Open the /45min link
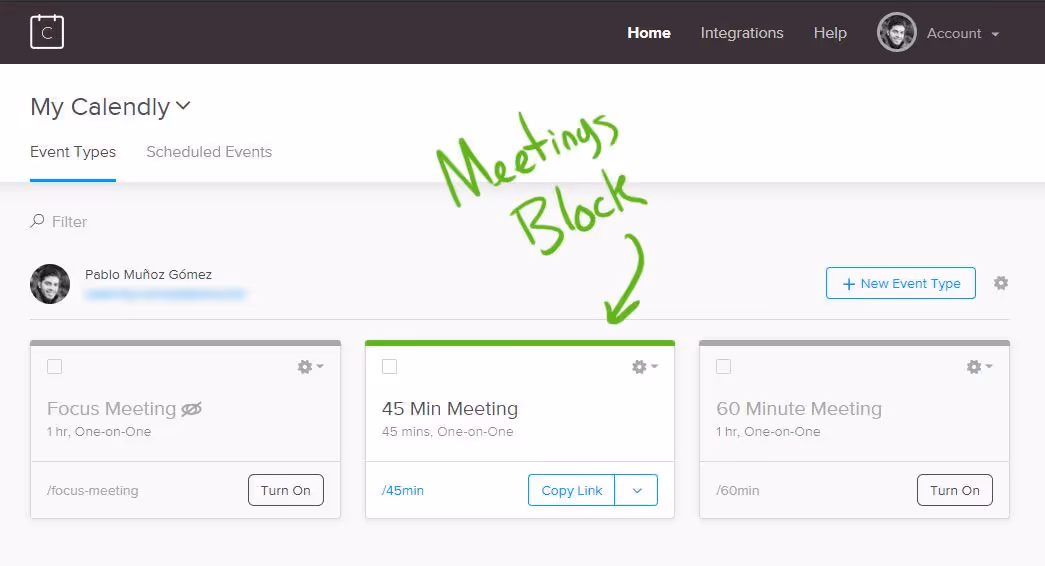This screenshot has height=566, width=1045. pos(403,491)
